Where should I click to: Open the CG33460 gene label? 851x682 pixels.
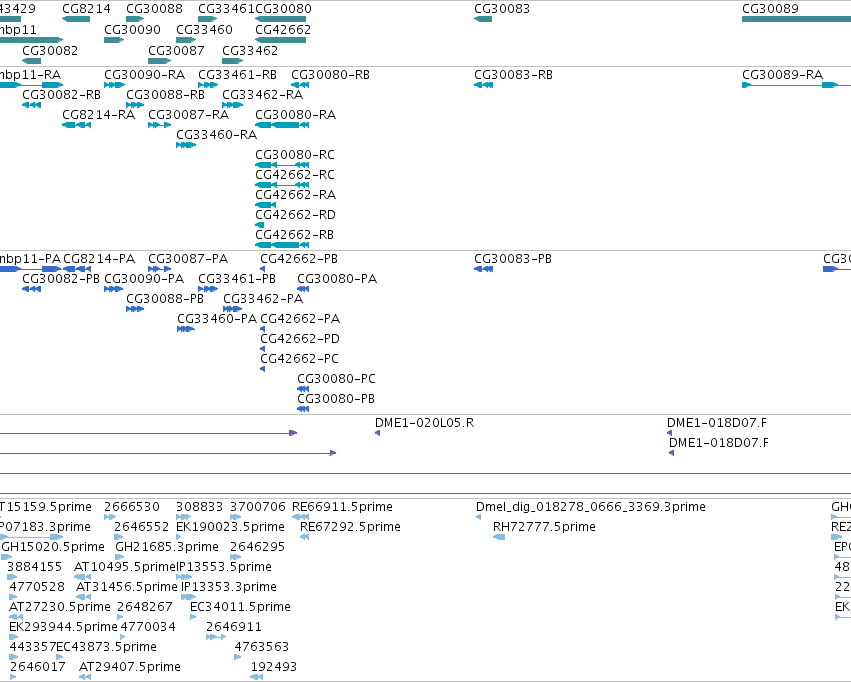click(x=205, y=29)
